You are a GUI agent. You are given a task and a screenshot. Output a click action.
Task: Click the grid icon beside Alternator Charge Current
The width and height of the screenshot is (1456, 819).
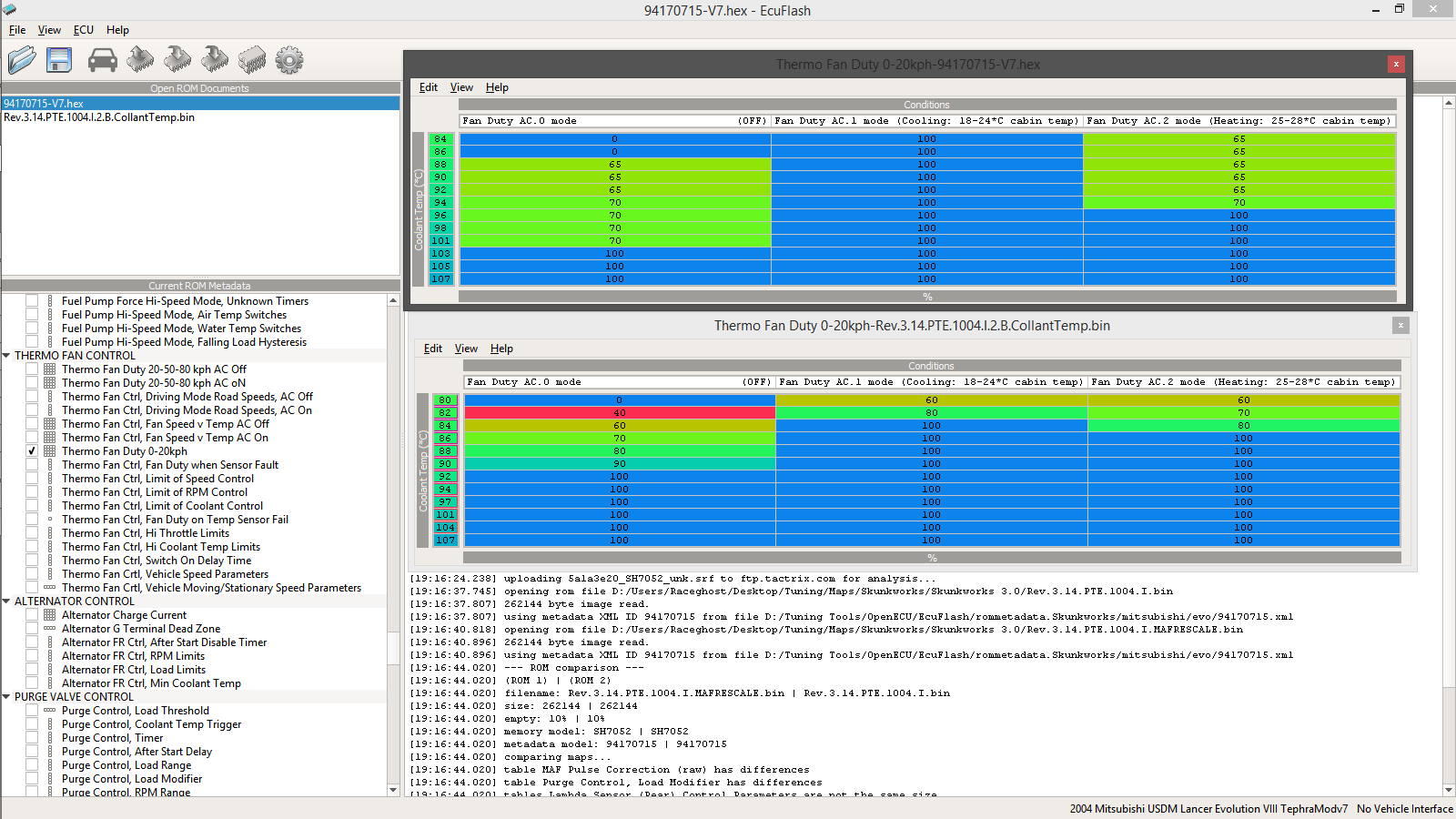point(50,615)
